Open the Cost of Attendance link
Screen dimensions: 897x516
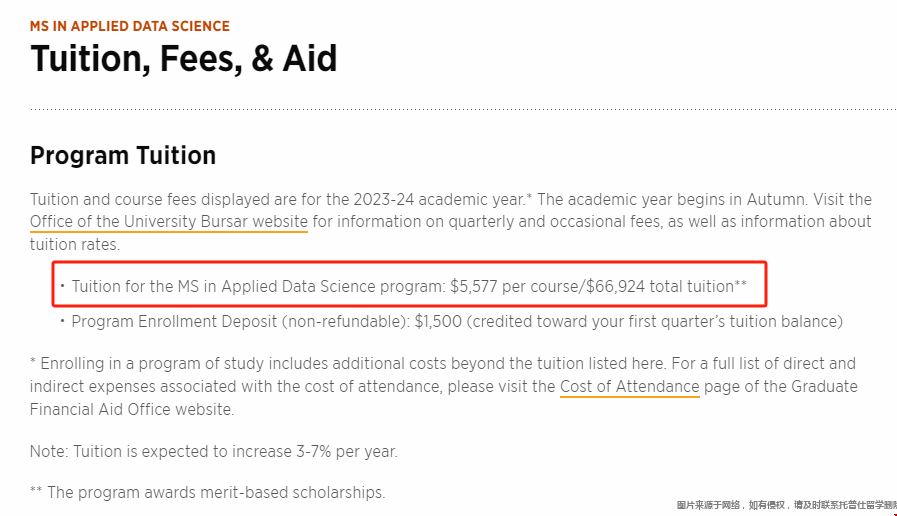[x=629, y=387]
